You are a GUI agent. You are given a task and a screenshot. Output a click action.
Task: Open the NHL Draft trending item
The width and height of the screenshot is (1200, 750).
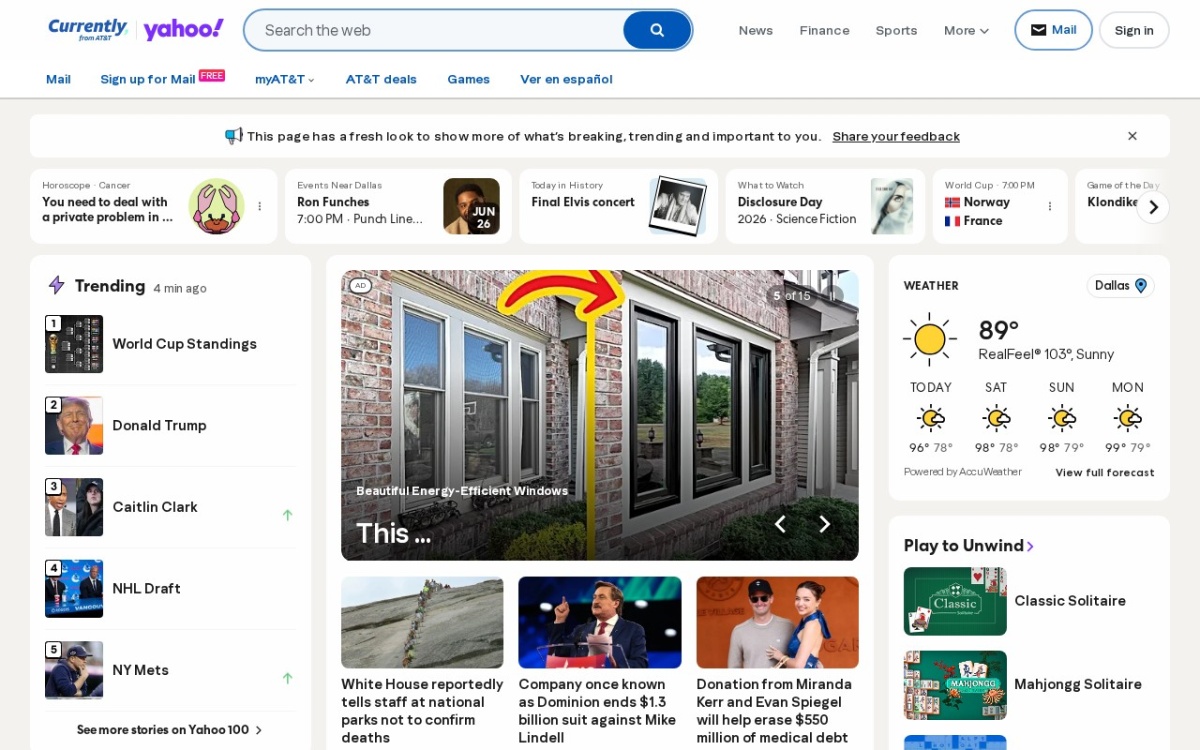click(170, 588)
